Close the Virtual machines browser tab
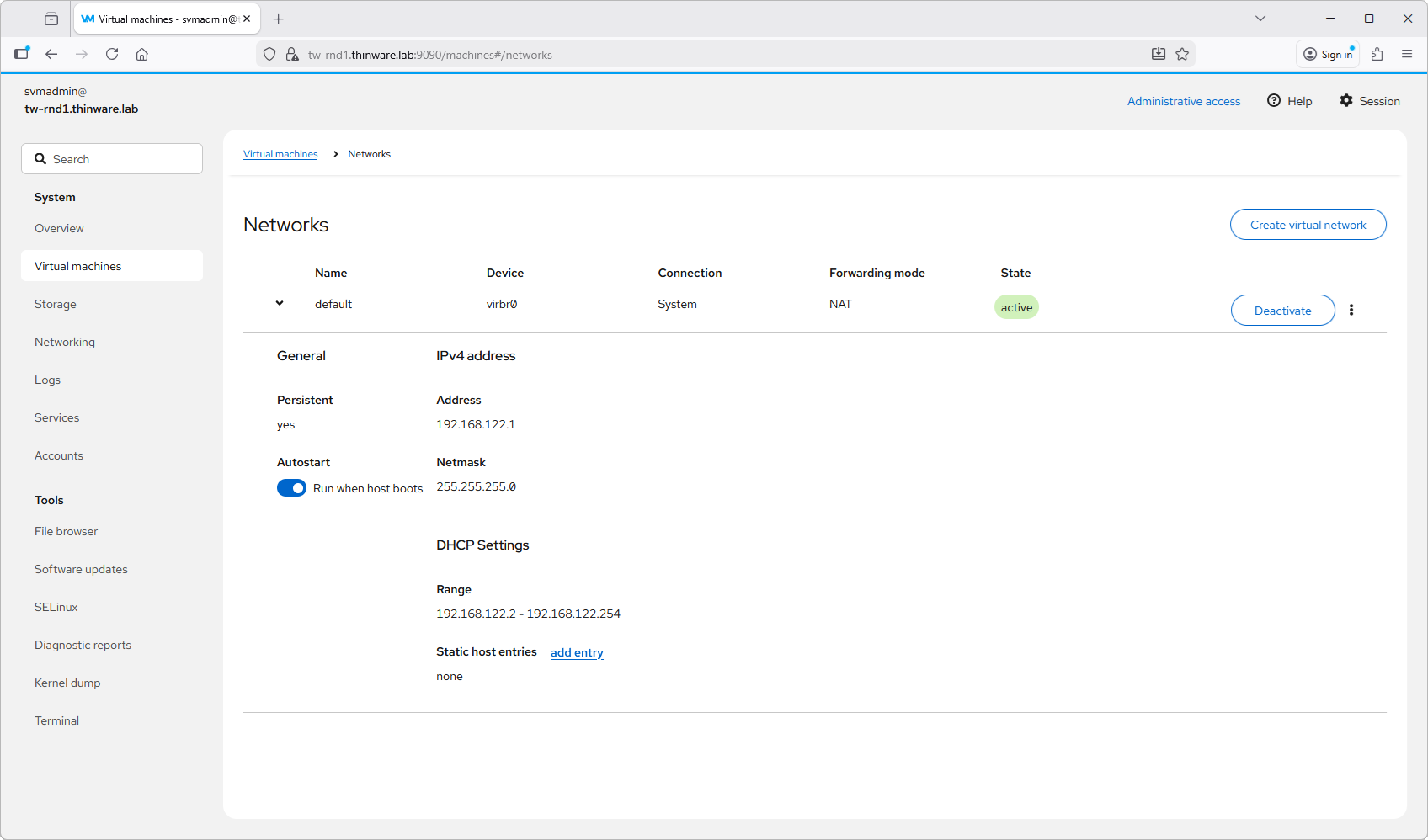The width and height of the screenshot is (1428, 840). 247,19
